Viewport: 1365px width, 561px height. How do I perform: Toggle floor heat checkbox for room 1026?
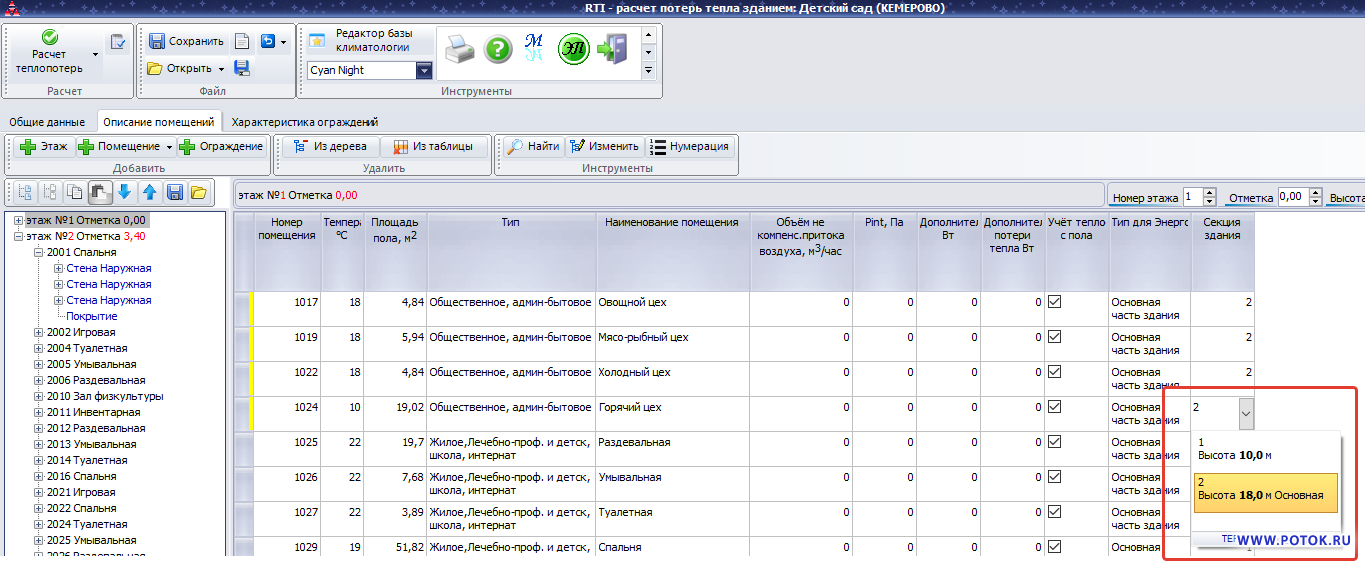tap(1054, 477)
